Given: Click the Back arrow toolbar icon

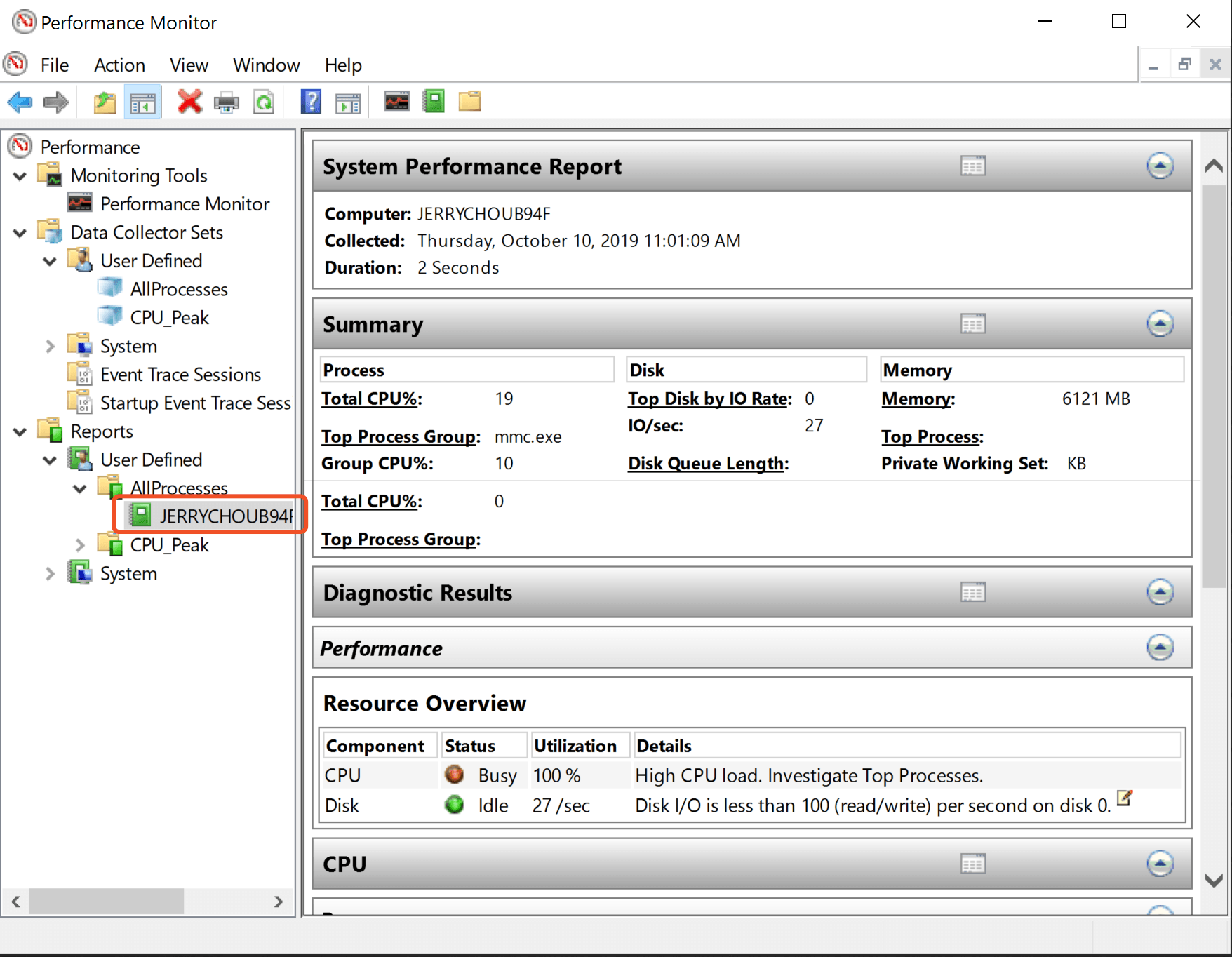Looking at the screenshot, I should point(20,102).
